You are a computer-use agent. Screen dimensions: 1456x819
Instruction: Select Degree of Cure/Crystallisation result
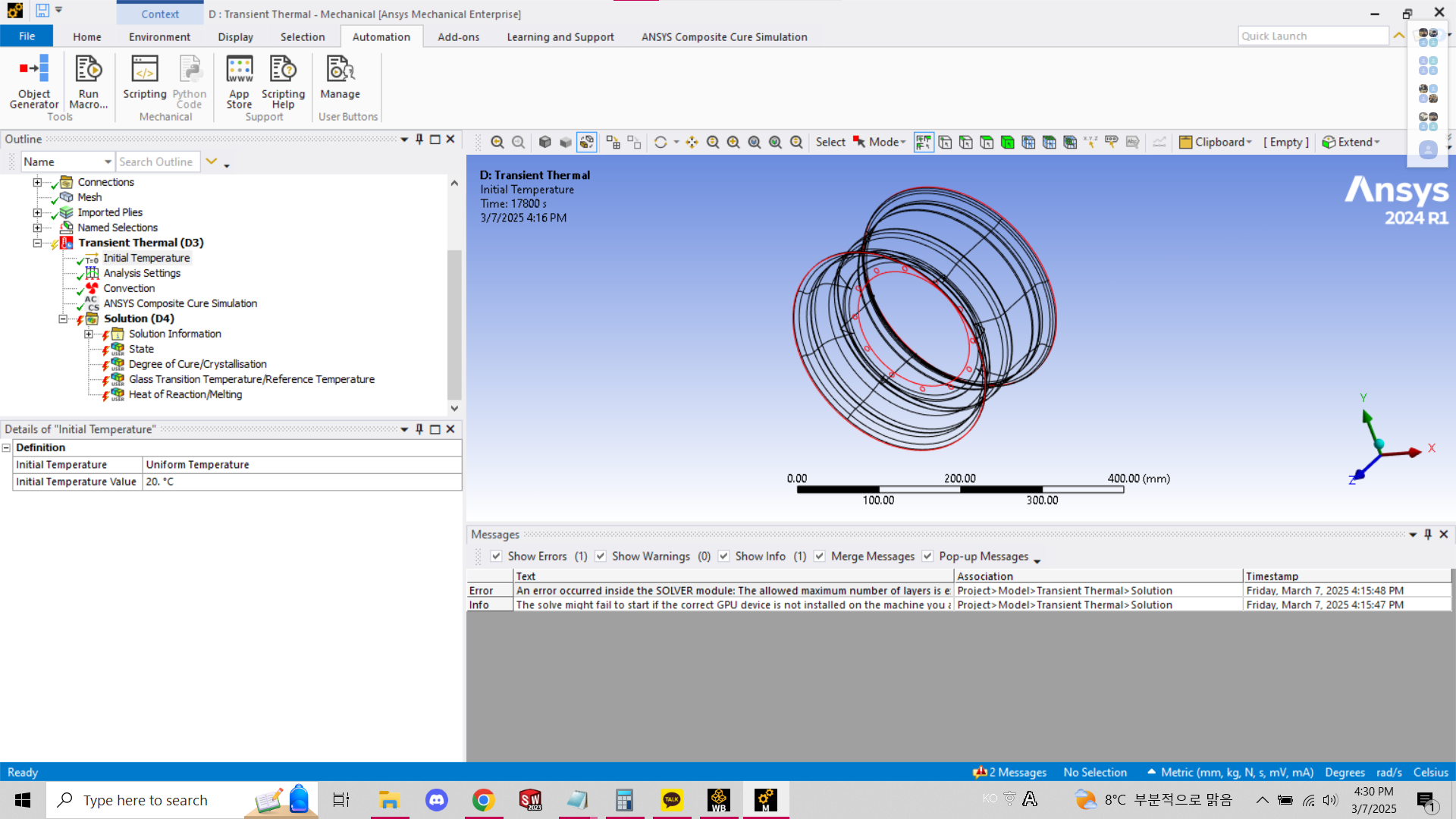point(197,364)
